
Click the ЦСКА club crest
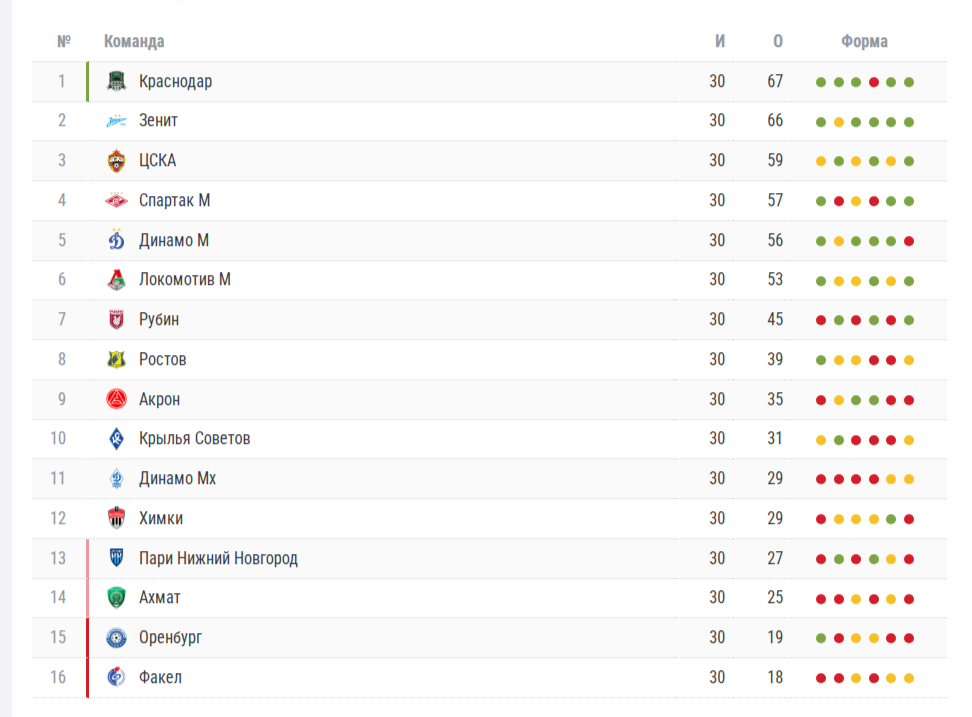click(117, 161)
